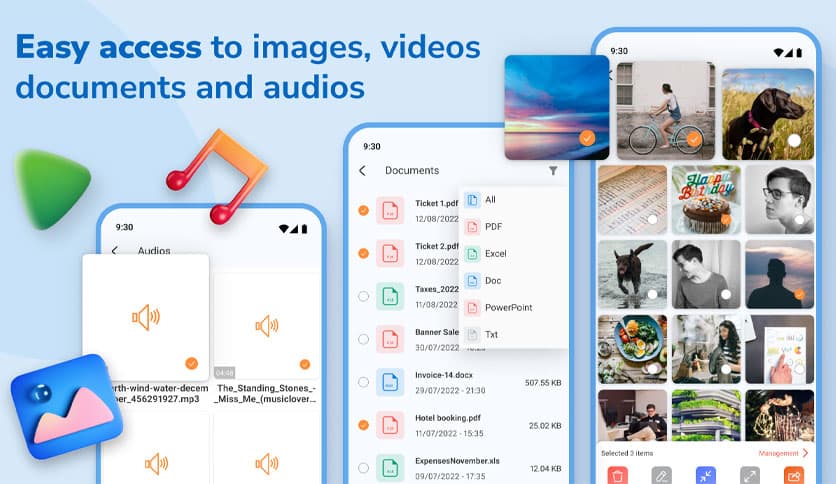This screenshot has width=836, height=484.
Task: Tap the gray expand arrows icon
Action: [x=749, y=476]
